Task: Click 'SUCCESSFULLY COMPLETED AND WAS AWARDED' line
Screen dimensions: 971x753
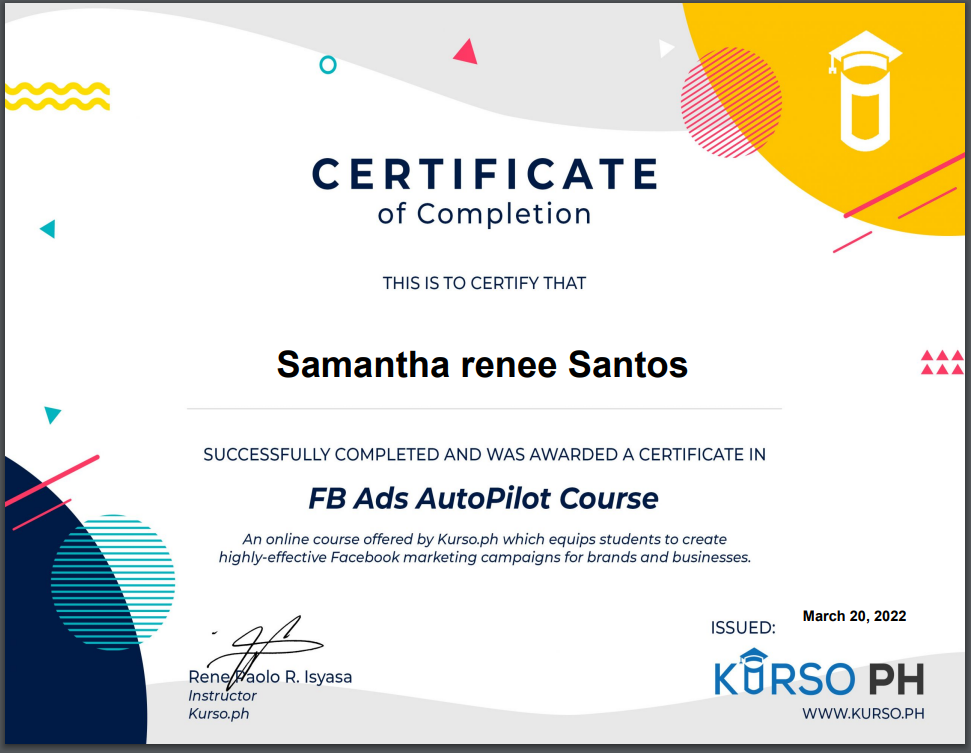Action: (x=484, y=455)
